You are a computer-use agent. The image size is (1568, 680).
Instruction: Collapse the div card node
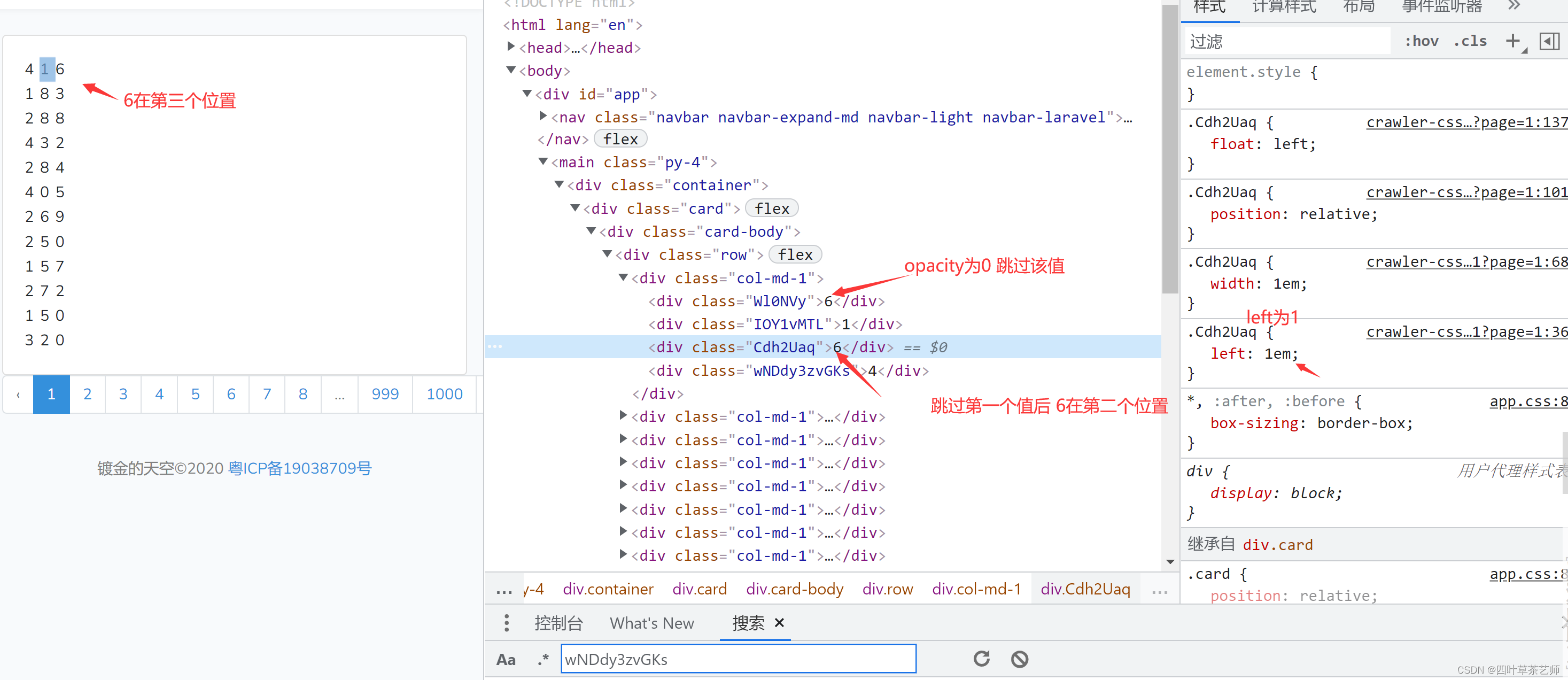(x=575, y=208)
